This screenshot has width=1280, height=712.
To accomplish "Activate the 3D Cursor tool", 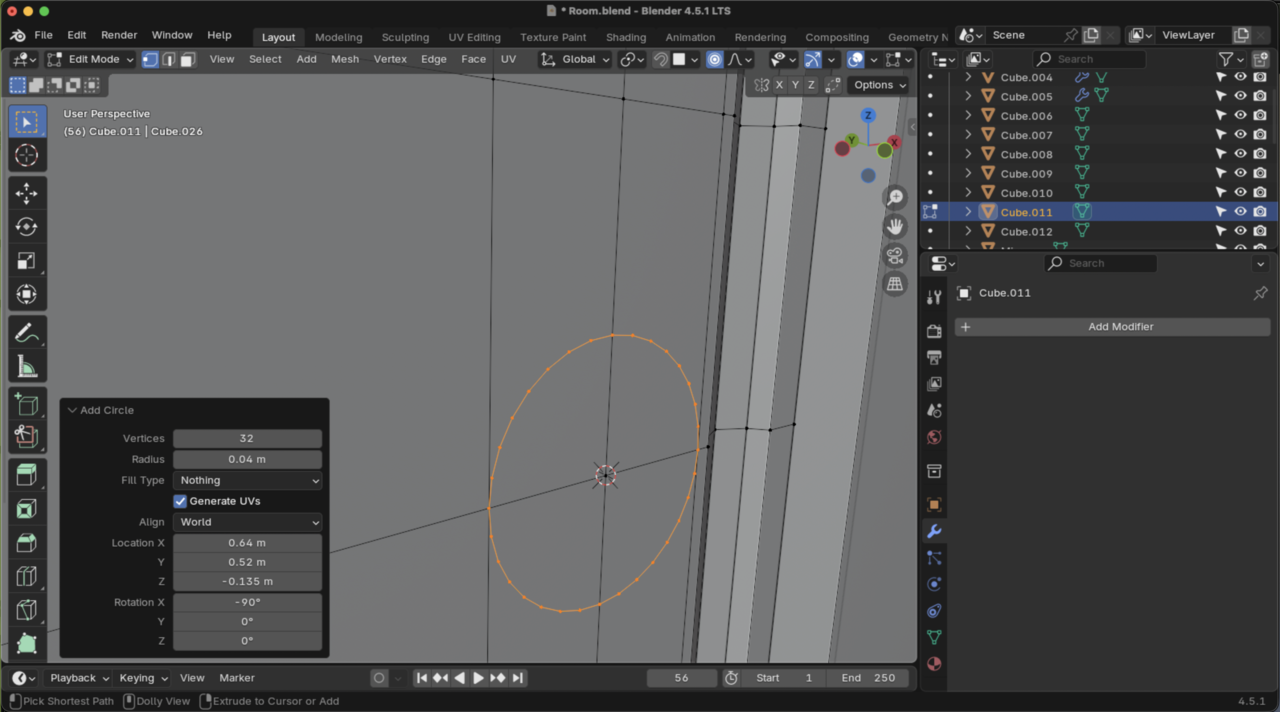I will (x=27, y=155).
